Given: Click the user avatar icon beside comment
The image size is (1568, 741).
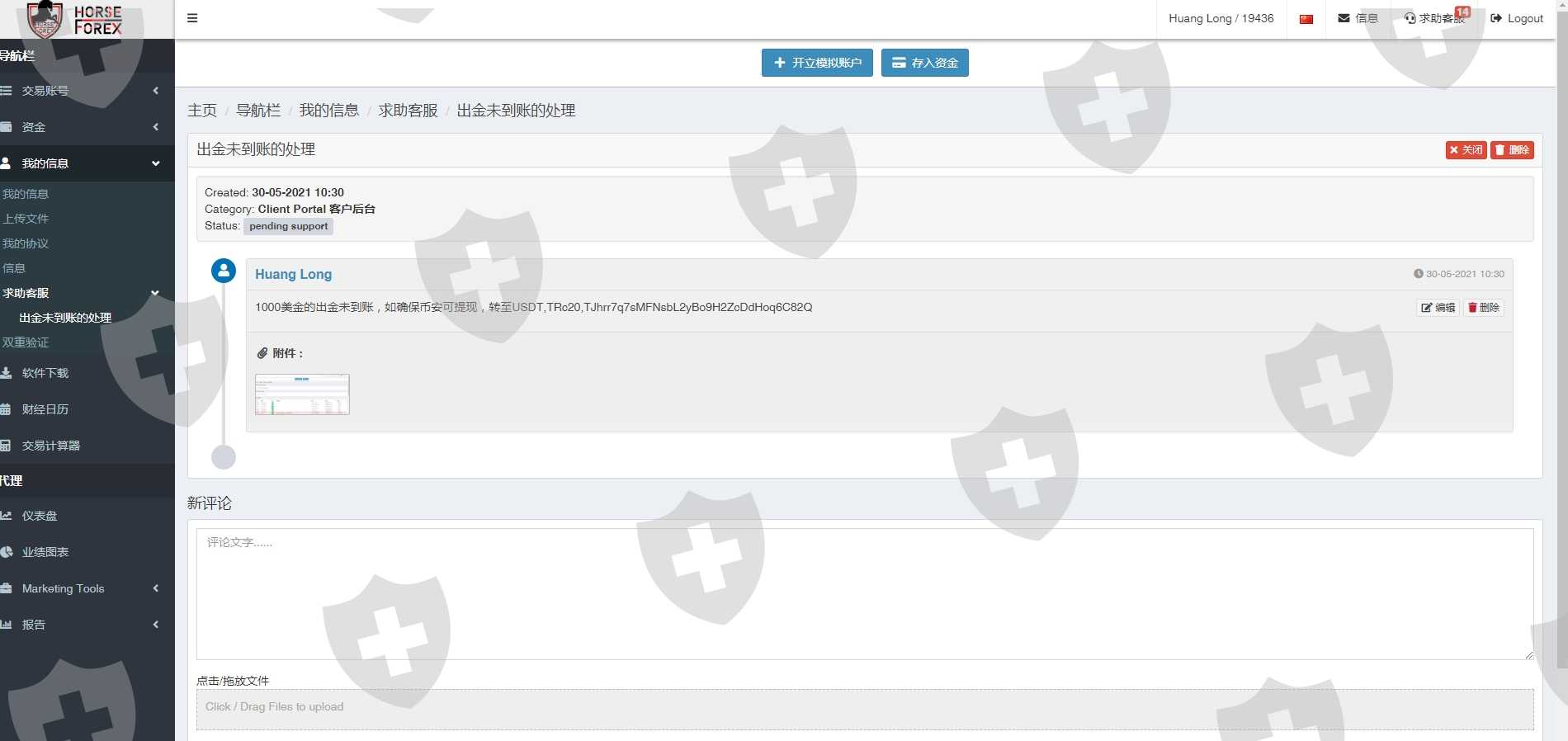Looking at the screenshot, I should (224, 271).
